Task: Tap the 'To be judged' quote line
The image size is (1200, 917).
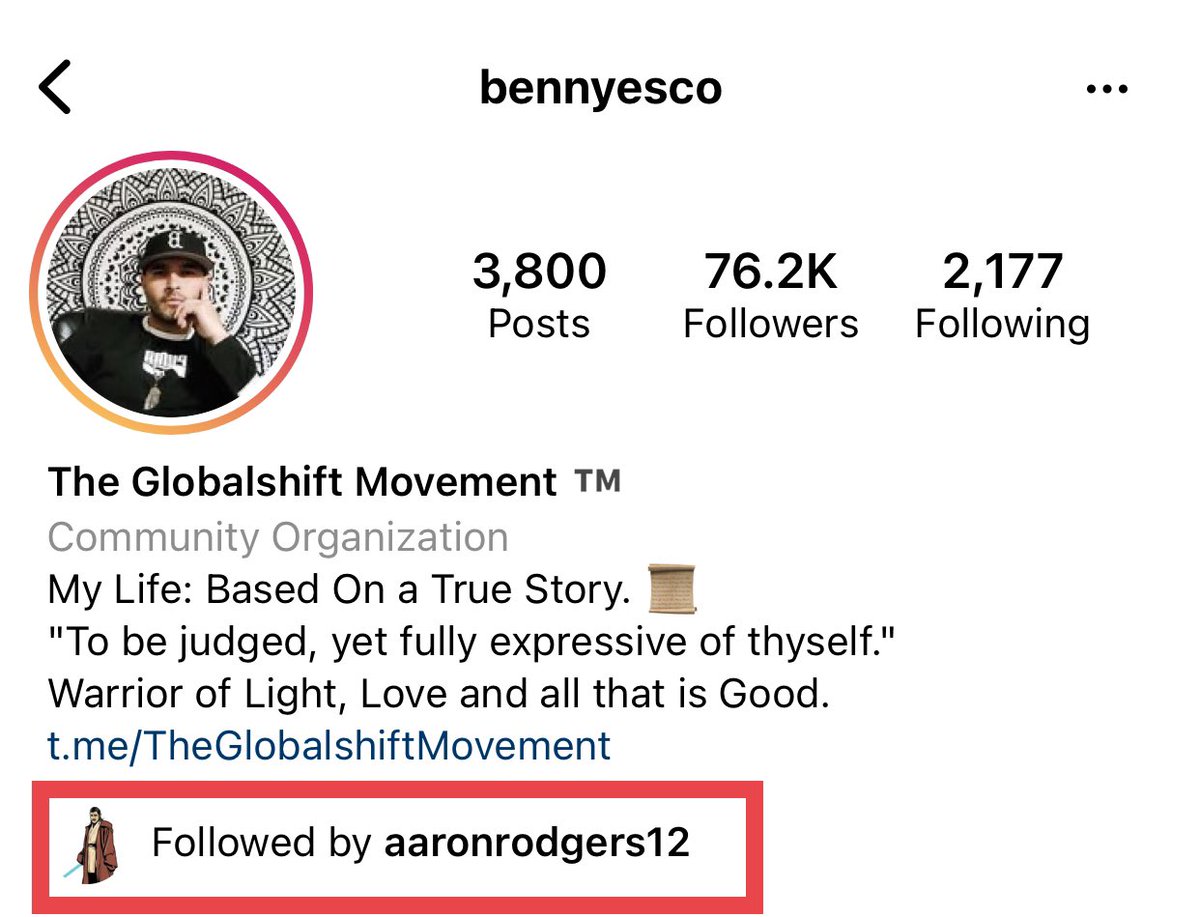Action: tap(471, 642)
